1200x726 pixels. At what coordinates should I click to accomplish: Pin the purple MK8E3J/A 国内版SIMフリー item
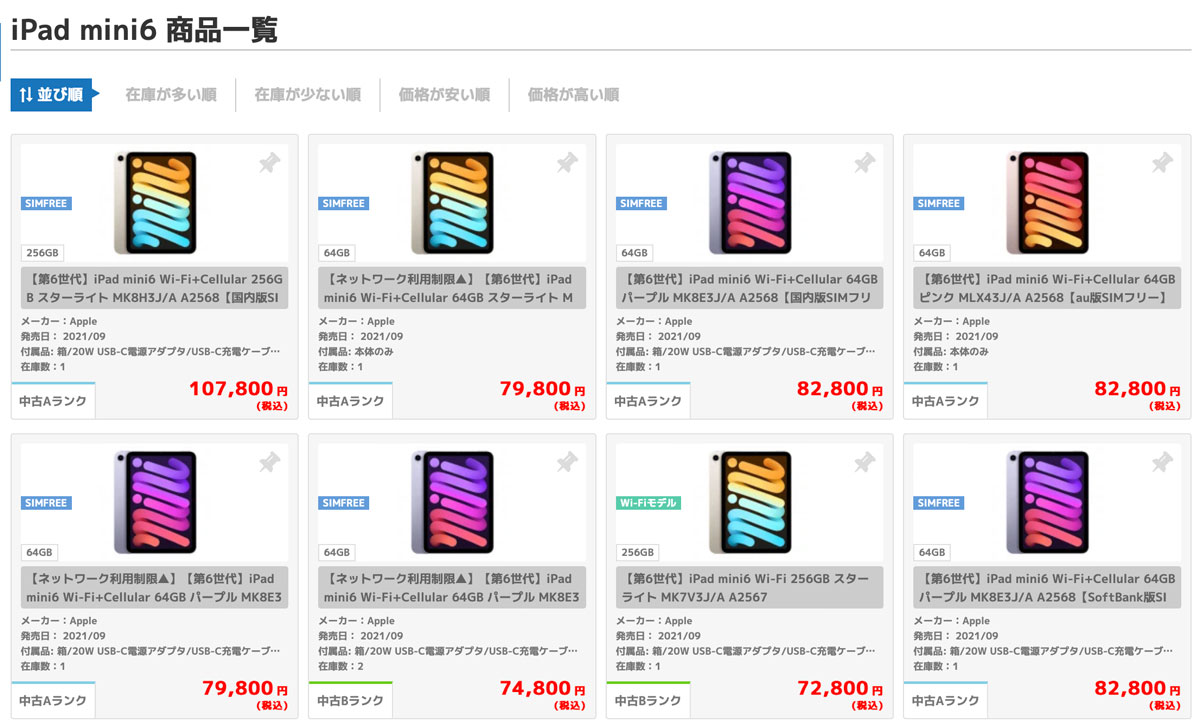tap(865, 163)
